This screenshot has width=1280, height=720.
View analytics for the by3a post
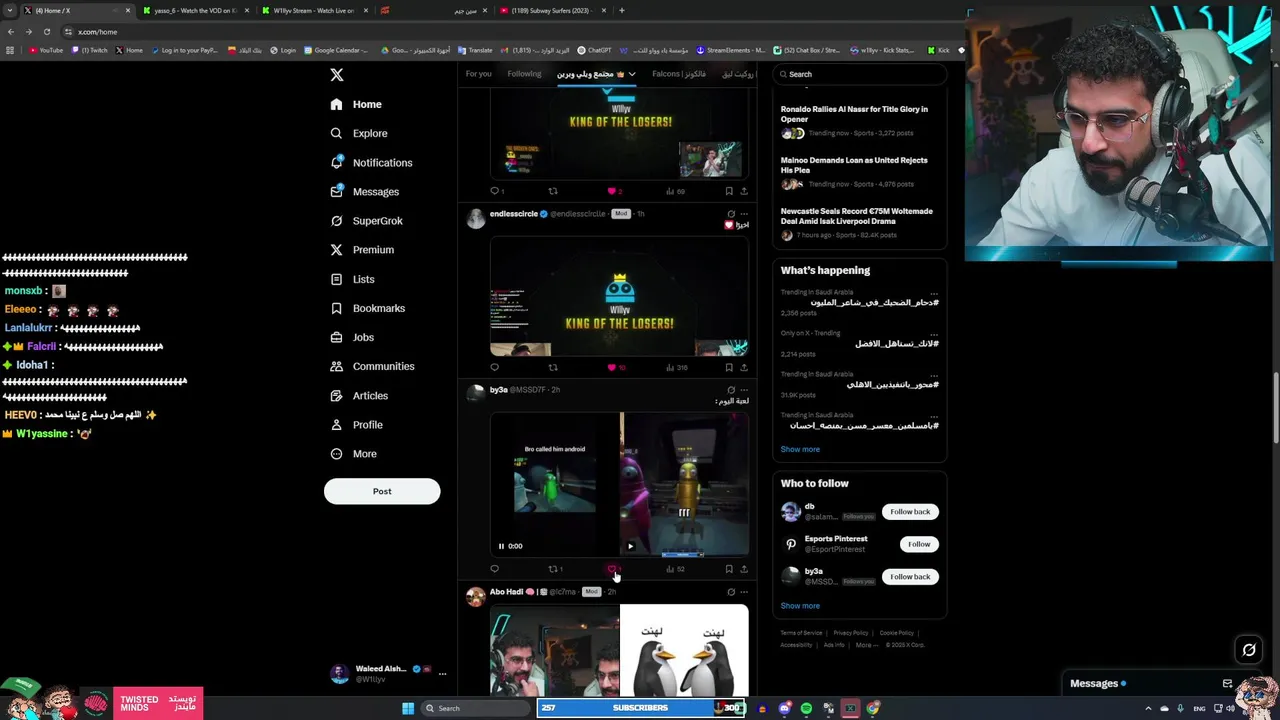click(675, 569)
